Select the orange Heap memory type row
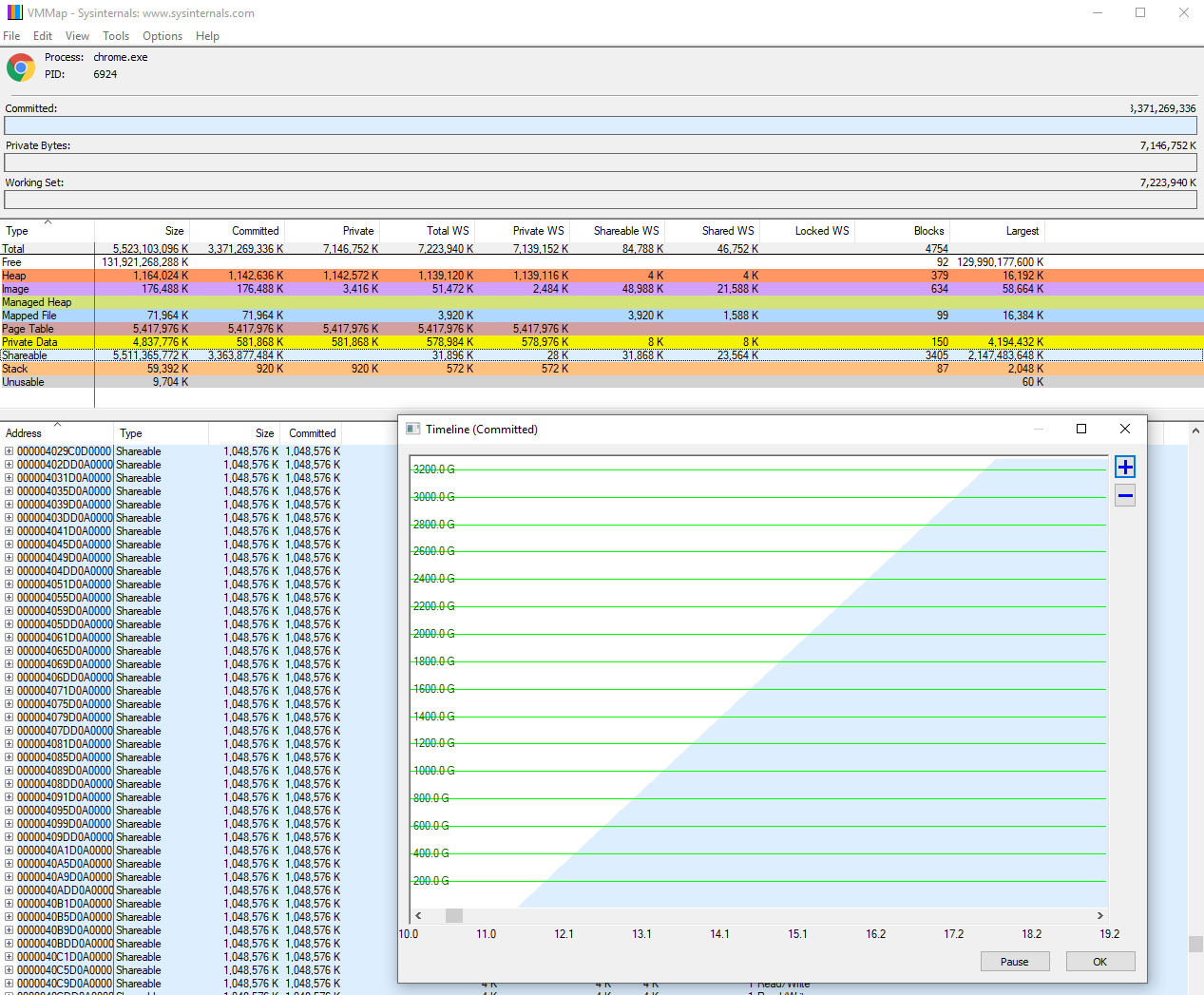This screenshot has height=995, width=1204. click(x=14, y=276)
